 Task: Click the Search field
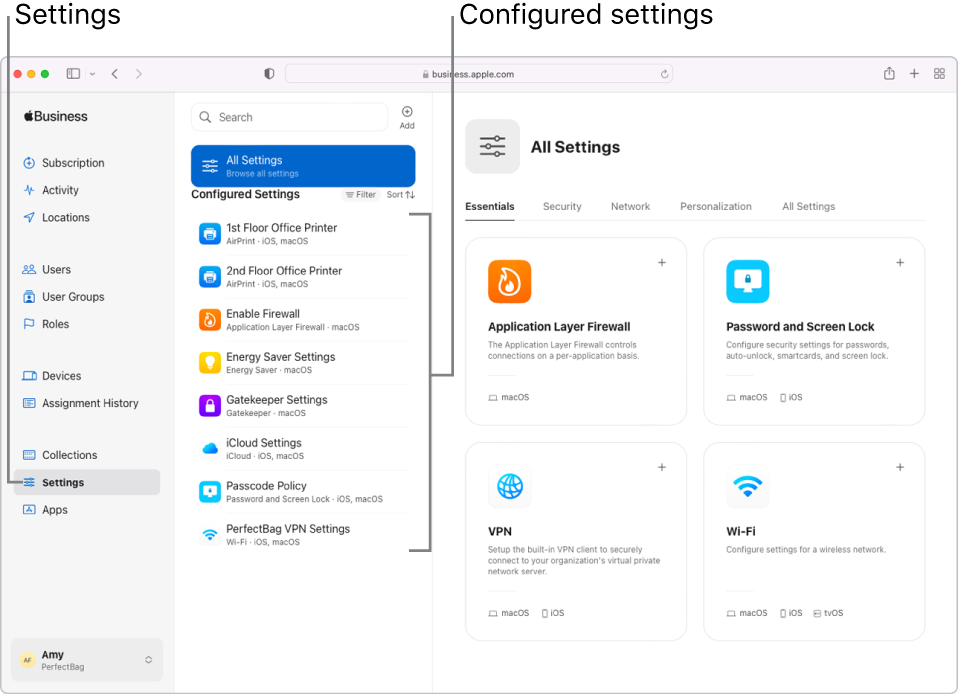pos(290,117)
